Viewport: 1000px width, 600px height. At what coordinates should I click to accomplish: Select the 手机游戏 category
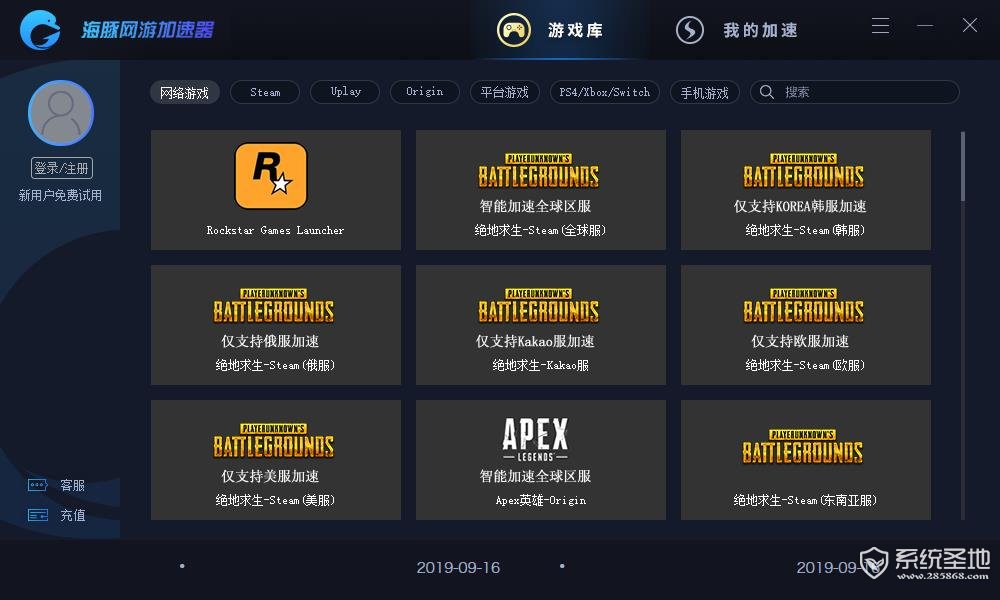coord(705,92)
